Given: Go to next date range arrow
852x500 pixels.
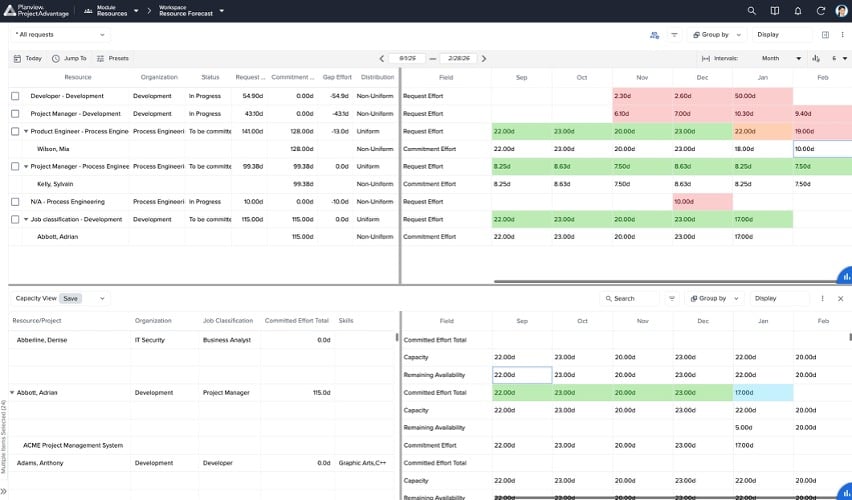Looking at the screenshot, I should (x=484, y=58).
